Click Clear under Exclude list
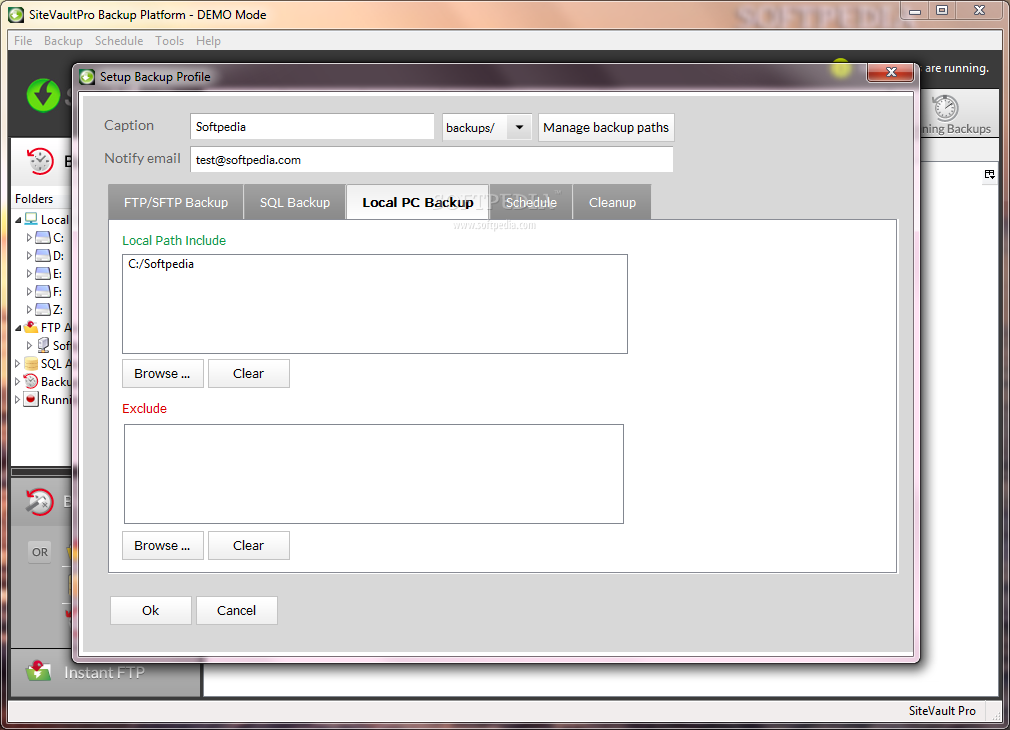This screenshot has height=730, width=1010. click(249, 546)
